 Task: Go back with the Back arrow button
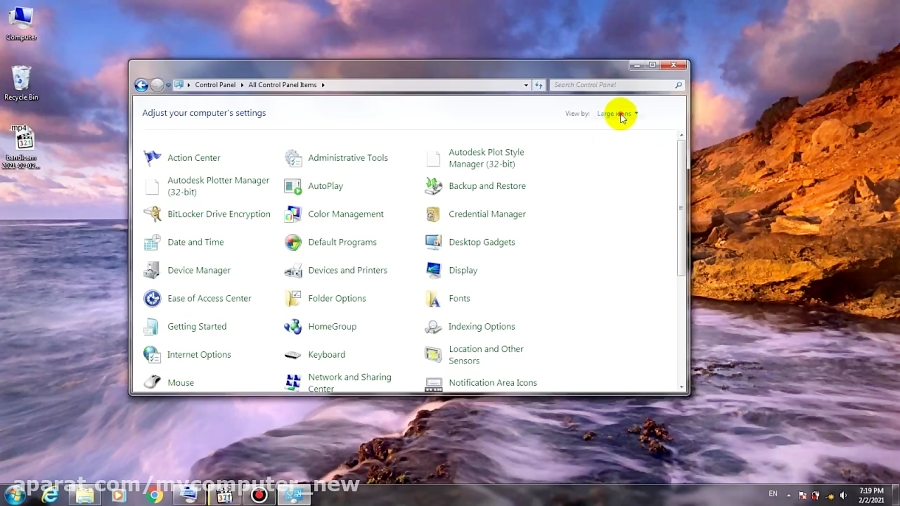(141, 85)
